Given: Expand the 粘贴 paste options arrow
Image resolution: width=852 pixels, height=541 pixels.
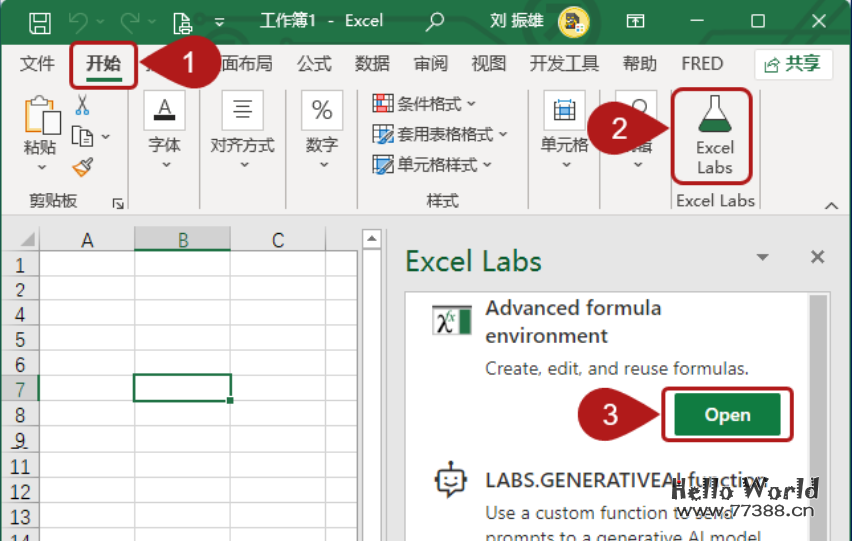Looking at the screenshot, I should coord(41,167).
